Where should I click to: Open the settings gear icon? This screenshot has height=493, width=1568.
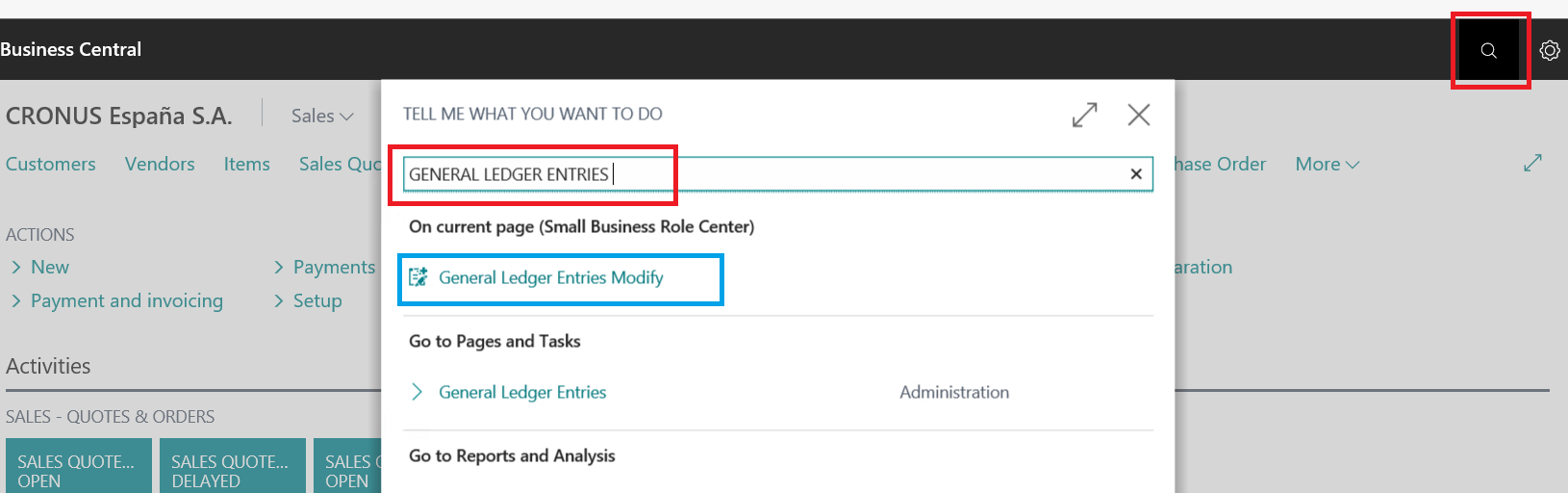click(1549, 50)
